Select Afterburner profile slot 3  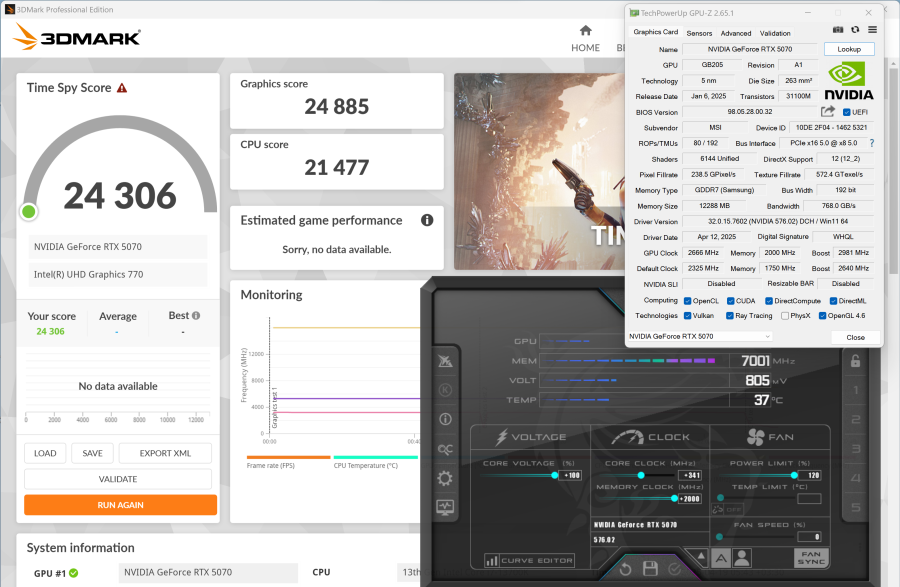(x=856, y=449)
